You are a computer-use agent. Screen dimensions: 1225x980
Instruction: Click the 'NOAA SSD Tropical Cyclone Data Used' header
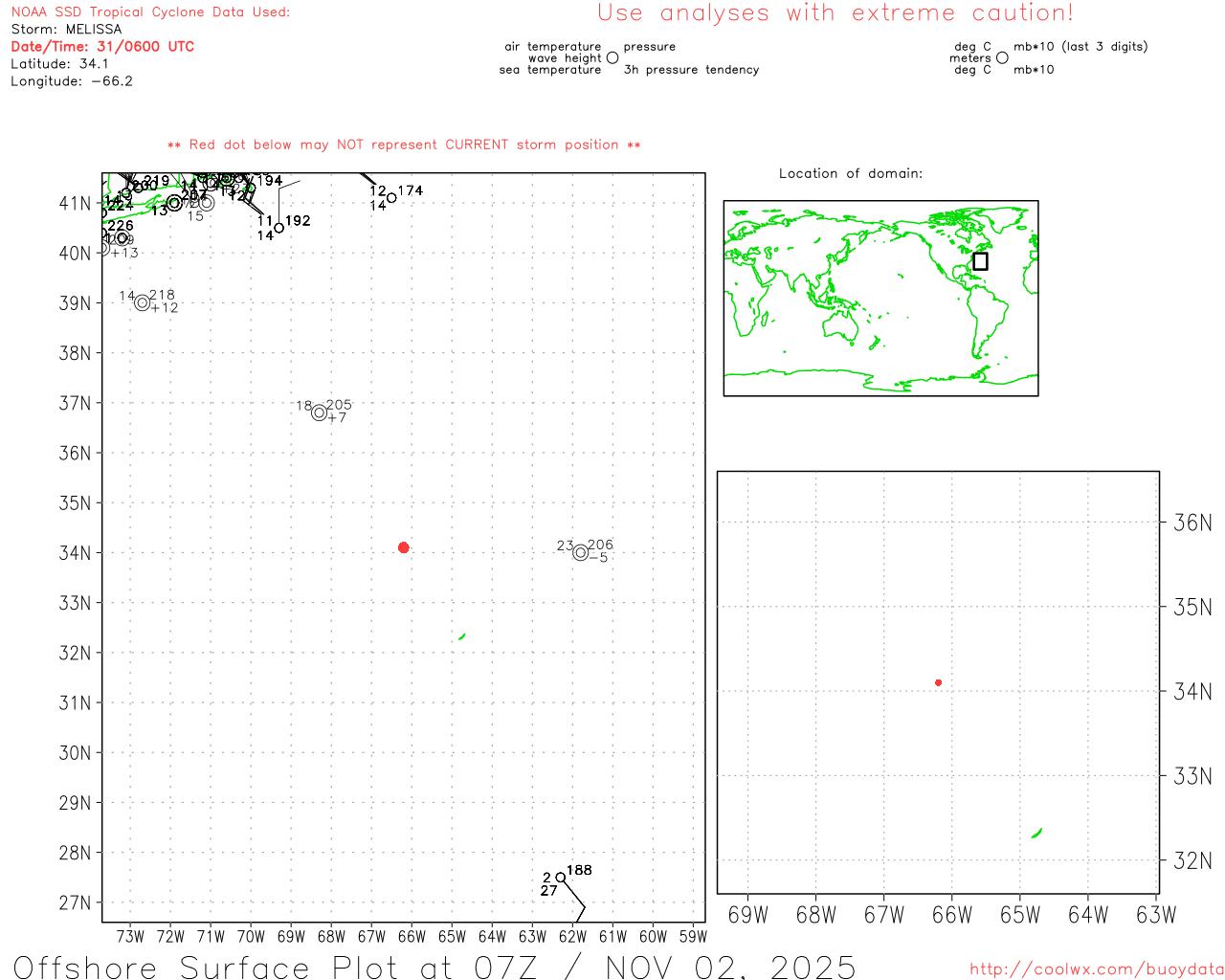point(150,12)
